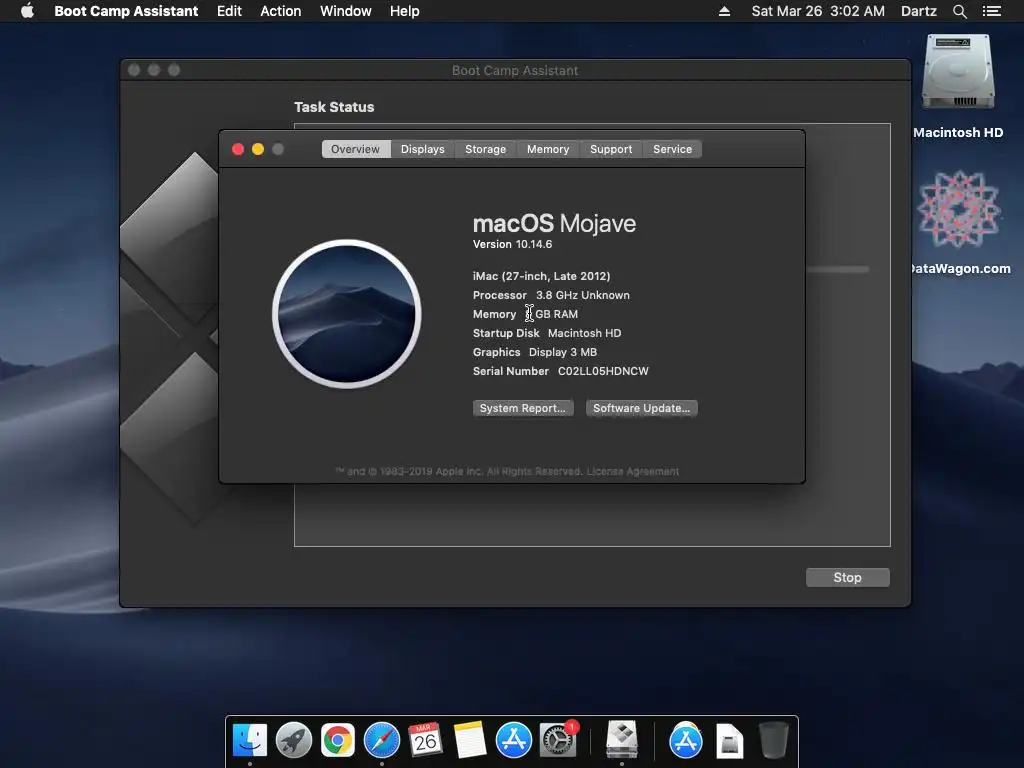The width and height of the screenshot is (1024, 768).
Task: Open Spotlight search magnifier in menu bar
Action: pyautogui.click(x=959, y=11)
